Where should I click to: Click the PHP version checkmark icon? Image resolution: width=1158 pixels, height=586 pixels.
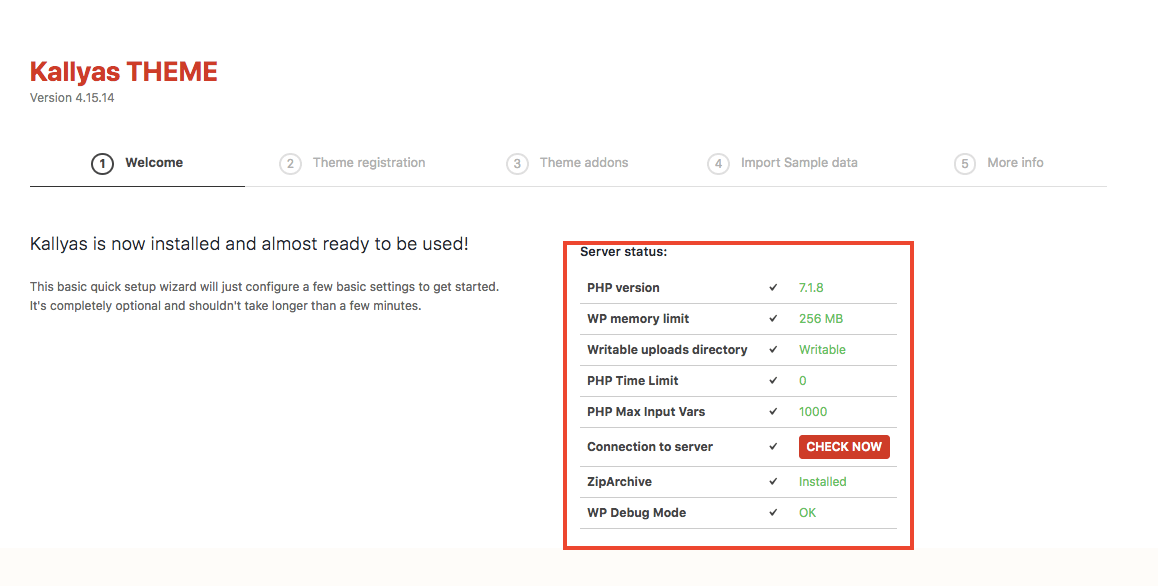773,288
